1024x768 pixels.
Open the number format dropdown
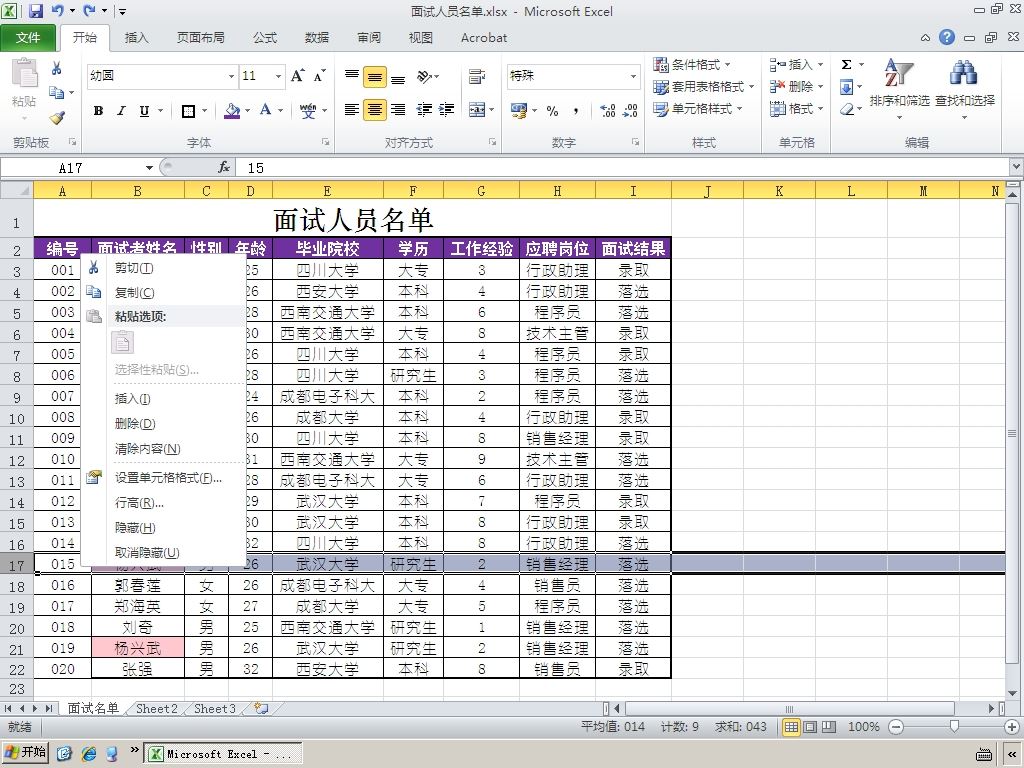tap(633, 76)
